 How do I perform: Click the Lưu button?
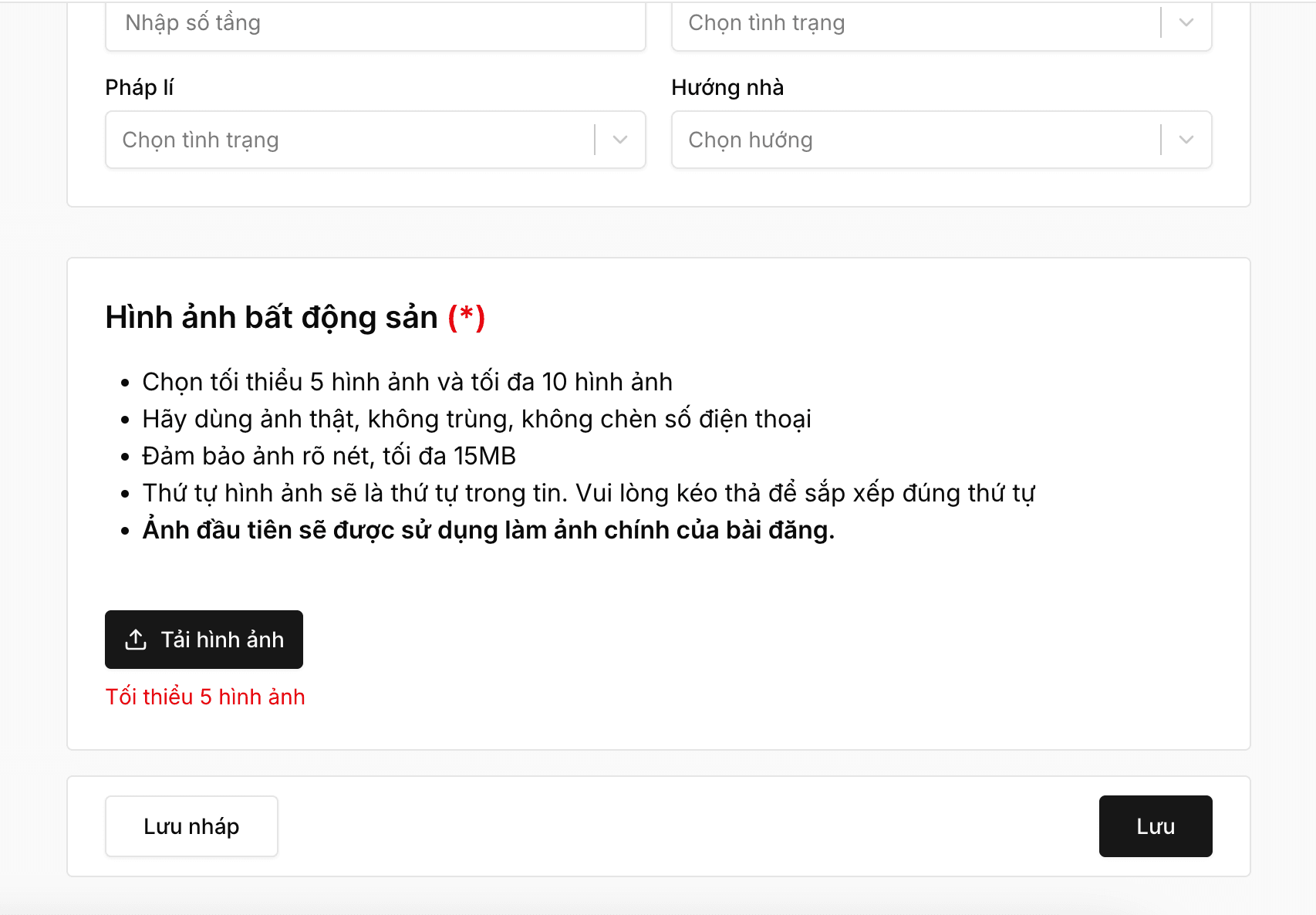point(1155,826)
